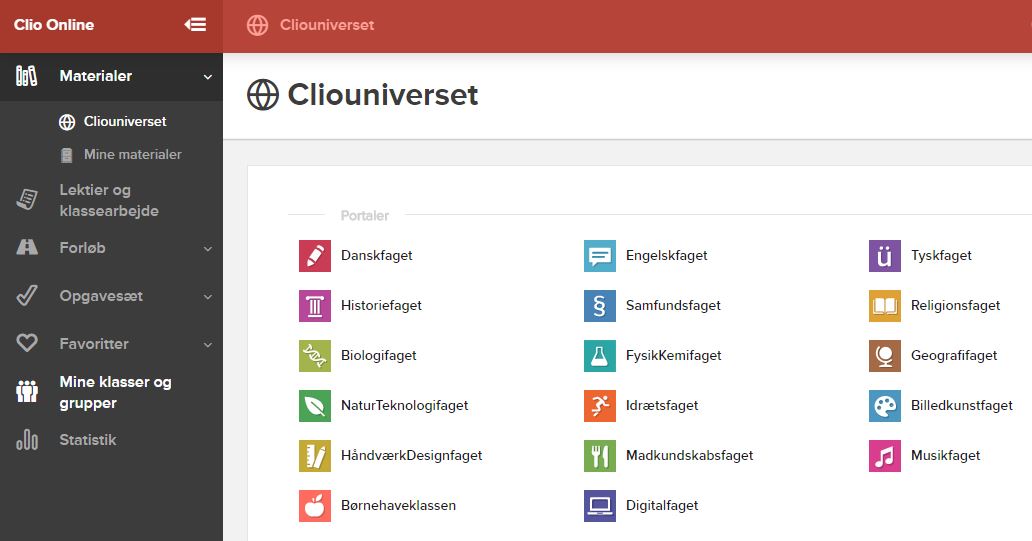This screenshot has width=1032, height=541.
Task: Click Cliouniverset in the top breadcrumb bar
Action: click(327, 25)
